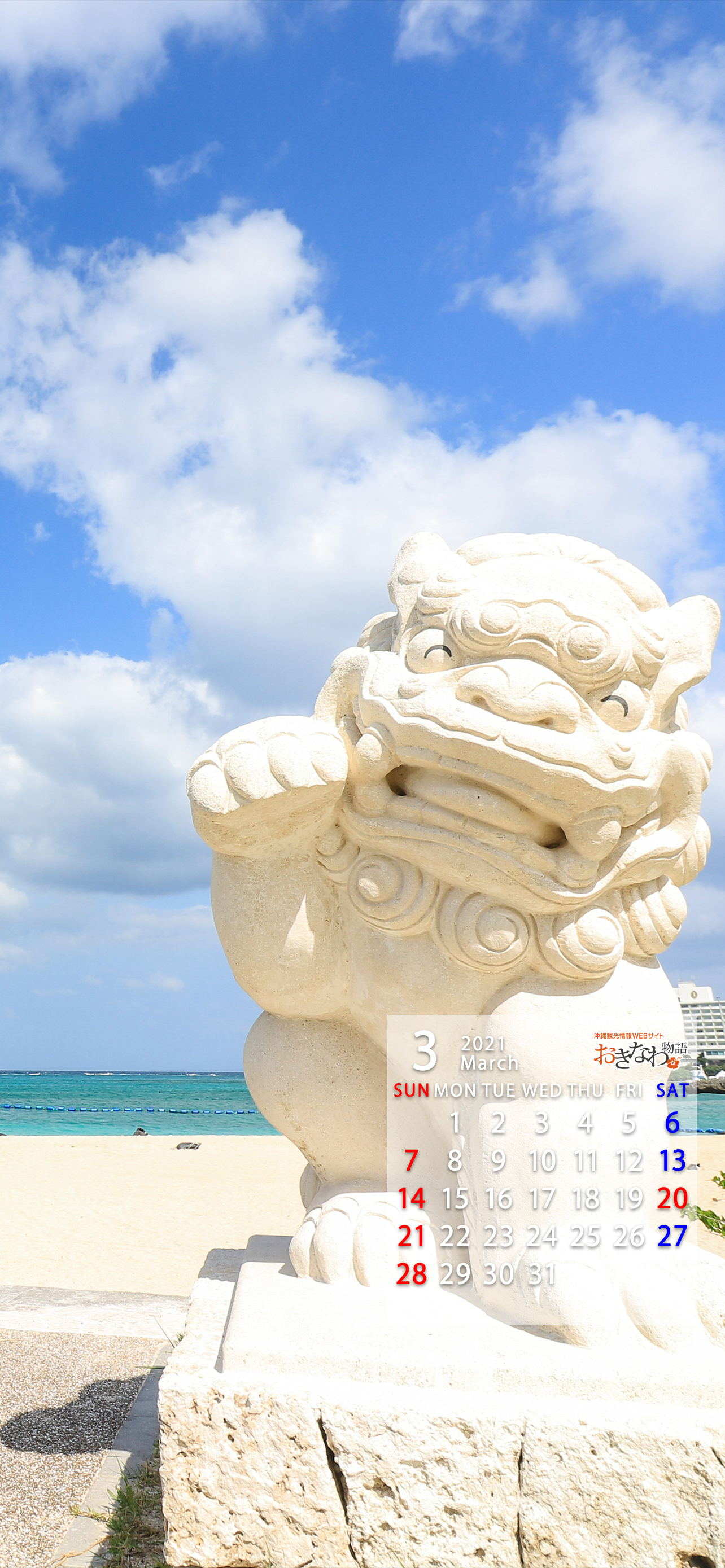Viewport: 725px width, 1568px height.
Task: Select the red Sunday date 7
Action: click(412, 1161)
